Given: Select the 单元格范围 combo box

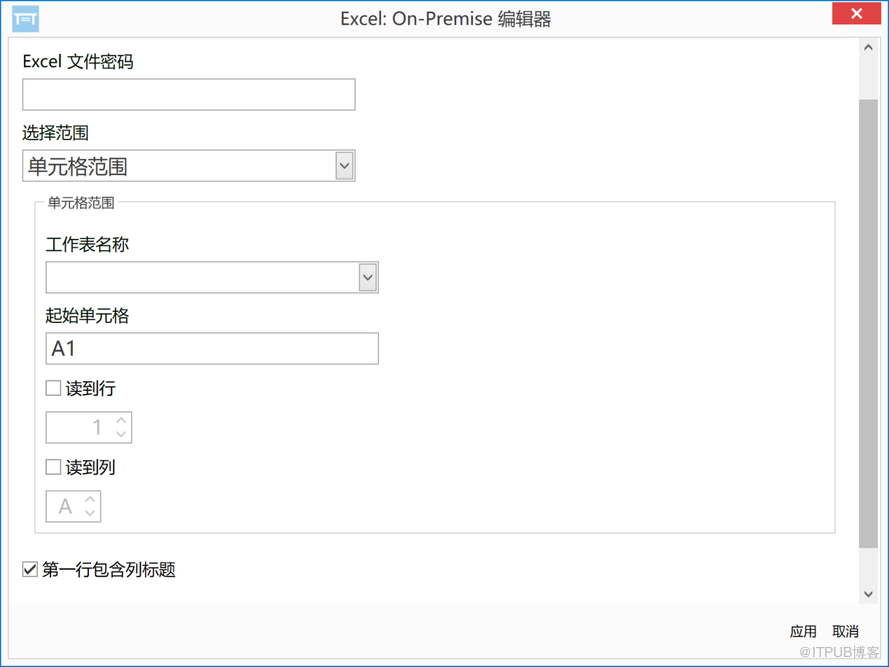Looking at the screenshot, I should [x=189, y=166].
